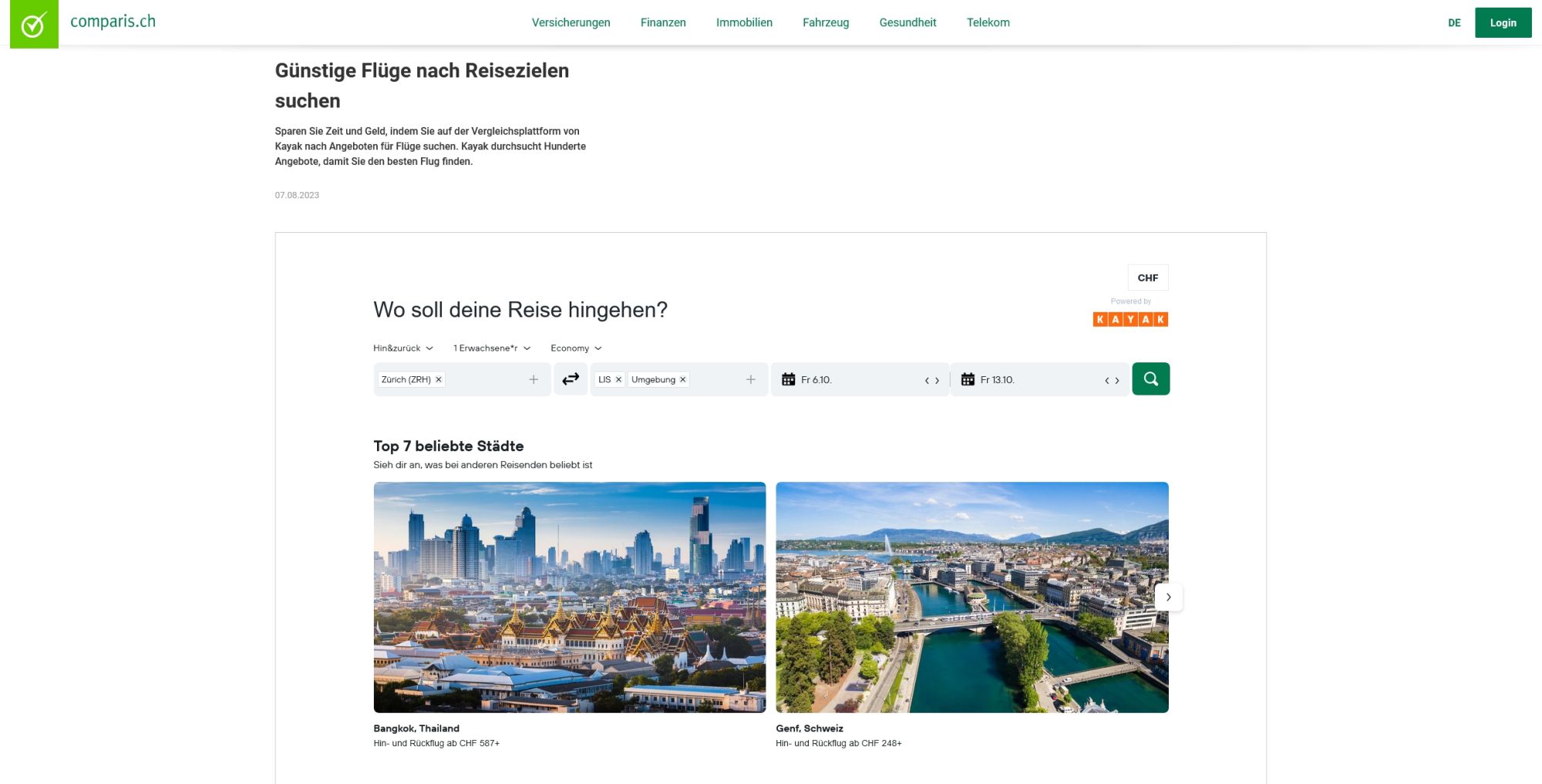Click the comparis.ch green checkmark logo
Screen dimensions: 1542x784
pyautogui.click(x=34, y=24)
